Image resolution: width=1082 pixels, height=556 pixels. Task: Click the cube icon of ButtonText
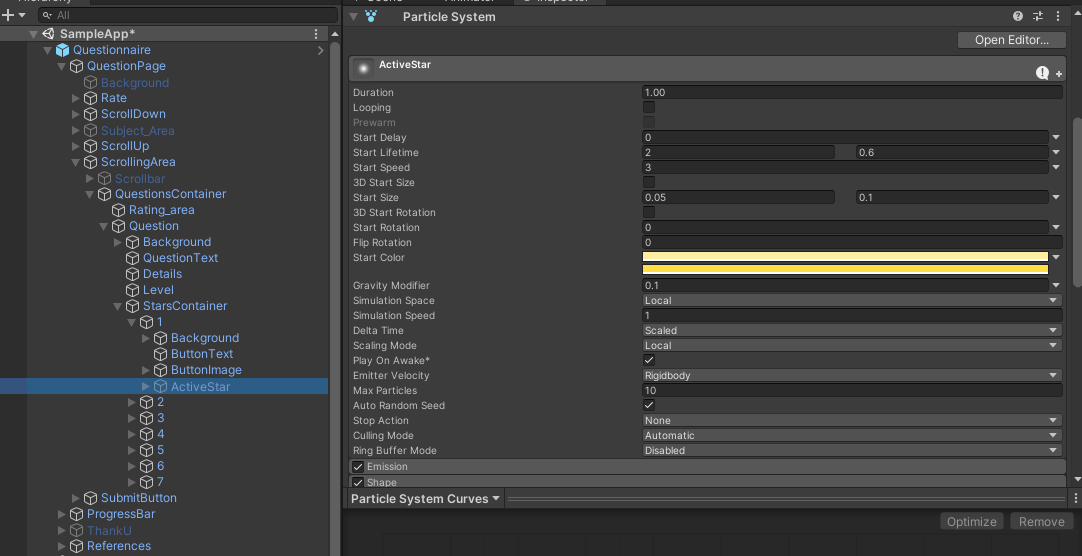(x=160, y=354)
